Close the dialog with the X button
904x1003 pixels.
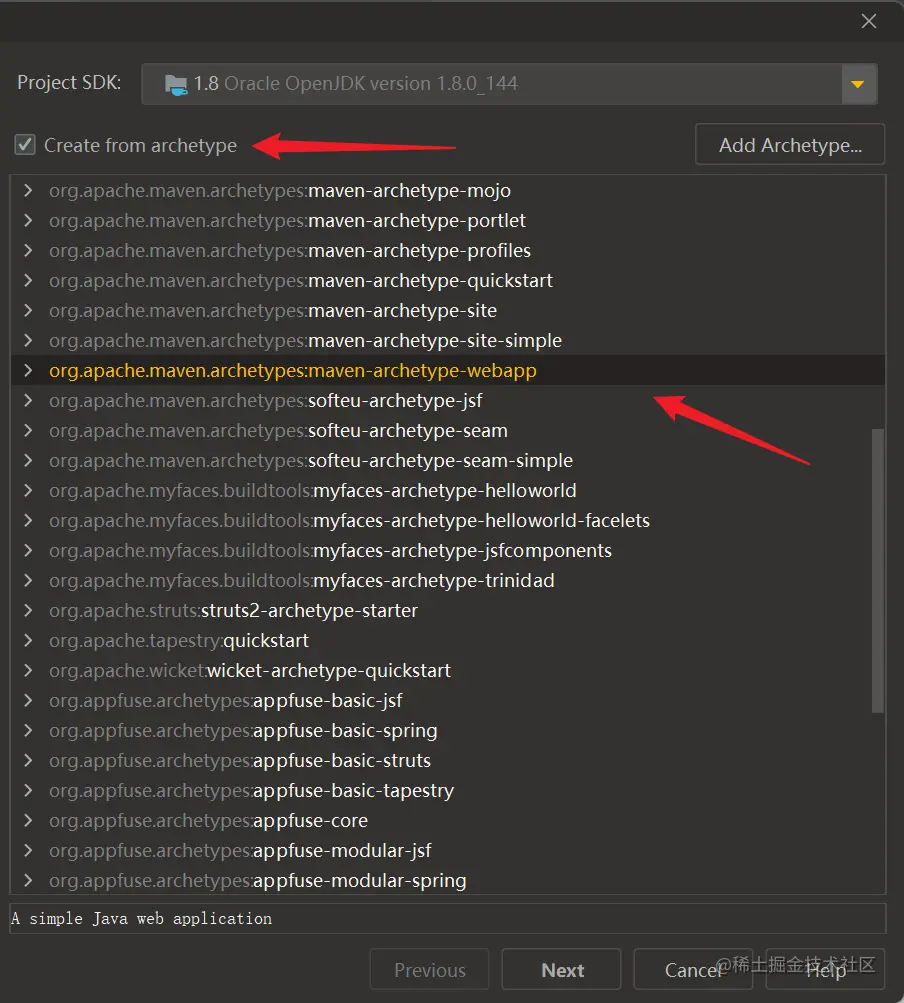[868, 21]
